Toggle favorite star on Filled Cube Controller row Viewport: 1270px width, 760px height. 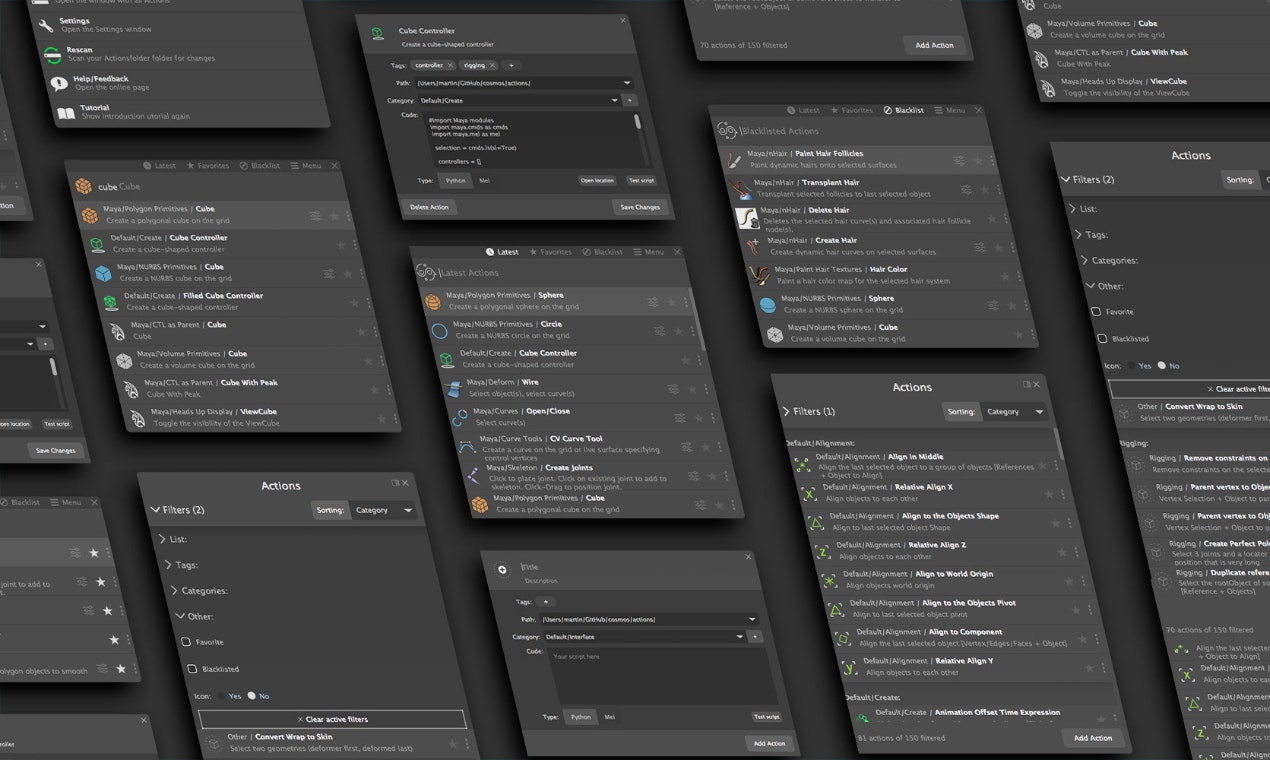pos(354,303)
